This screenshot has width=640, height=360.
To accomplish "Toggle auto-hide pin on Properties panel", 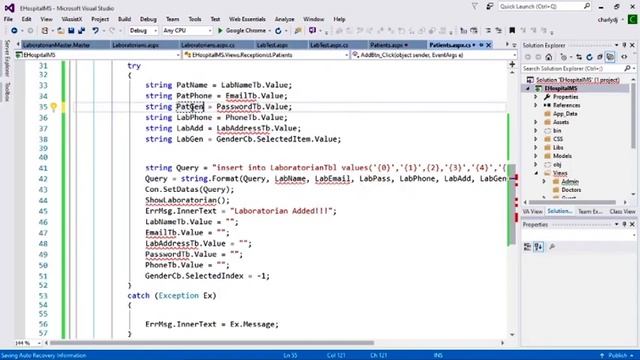I will click(624, 224).
